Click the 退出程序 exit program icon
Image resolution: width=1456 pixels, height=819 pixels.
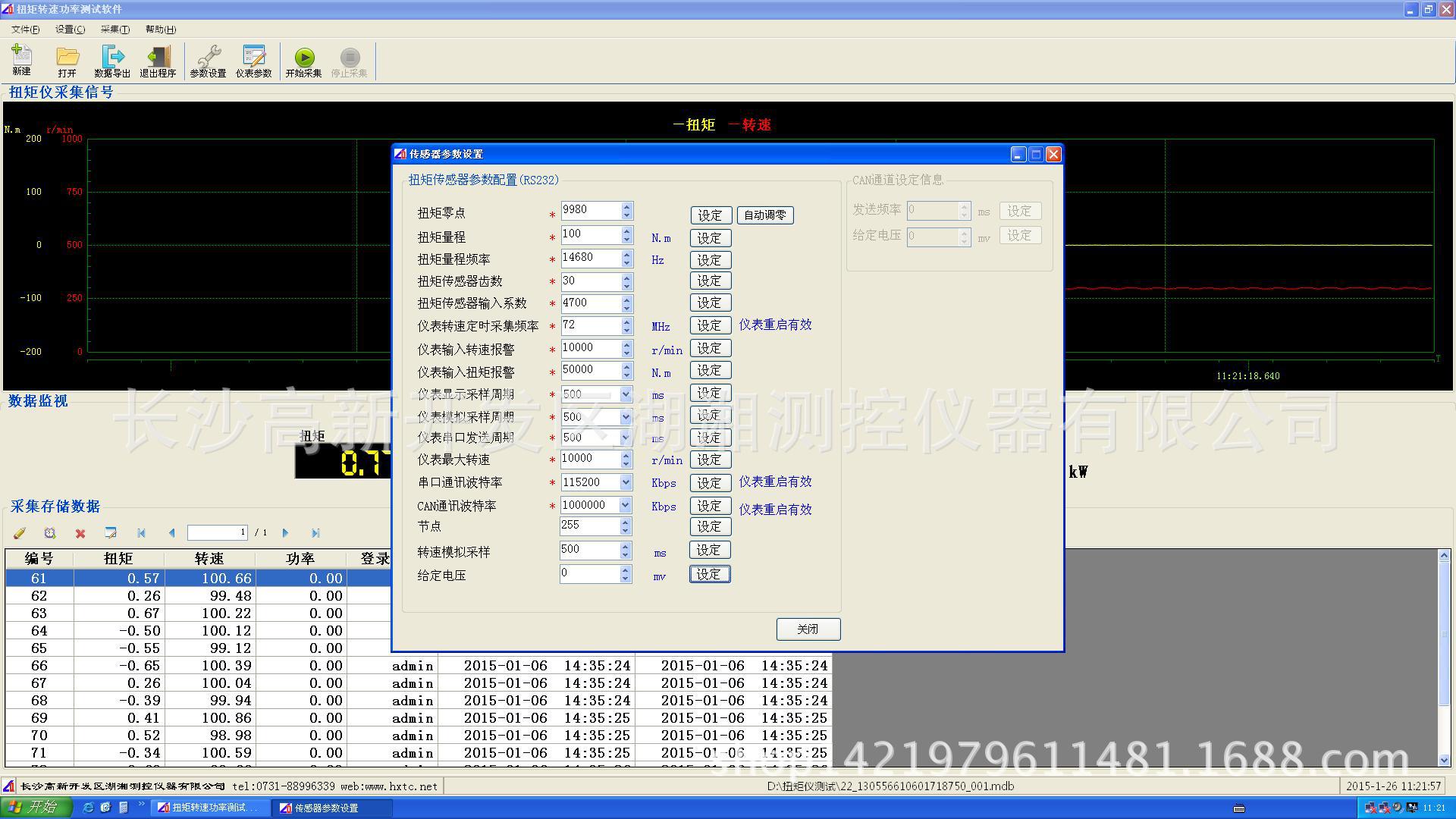coord(158,57)
